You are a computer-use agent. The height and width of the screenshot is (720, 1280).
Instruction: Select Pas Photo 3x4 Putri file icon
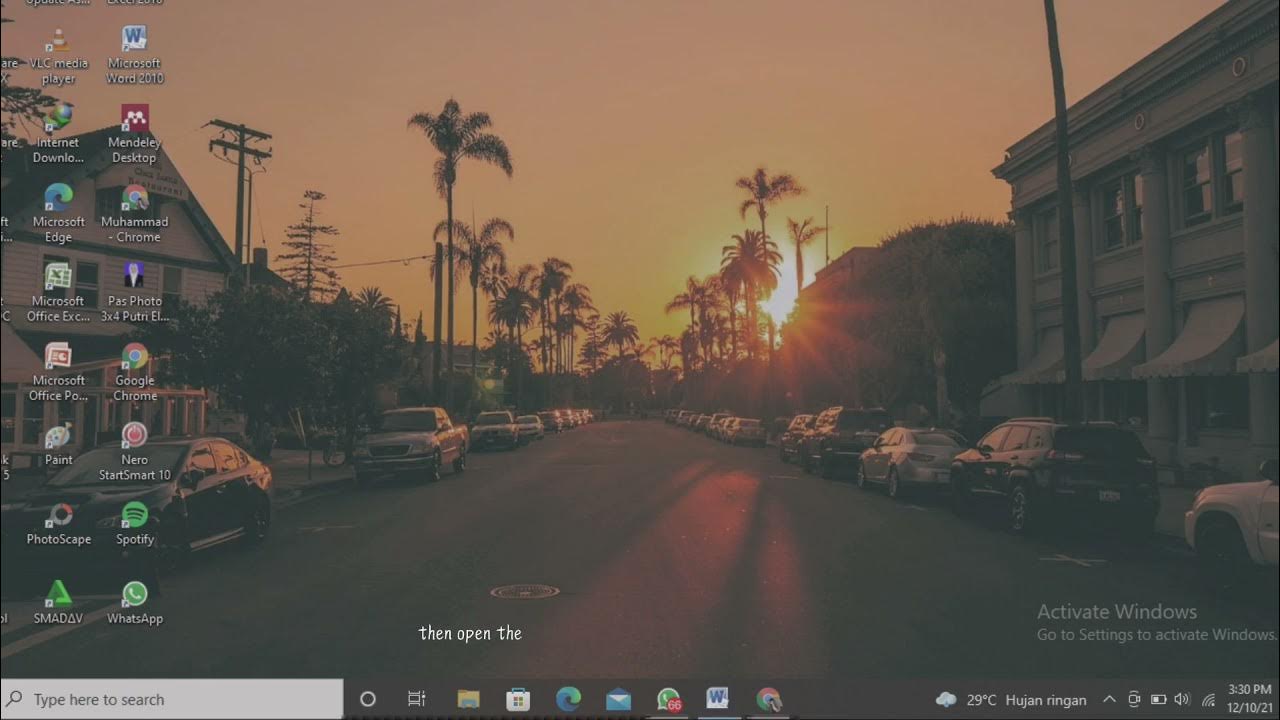[x=134, y=292]
